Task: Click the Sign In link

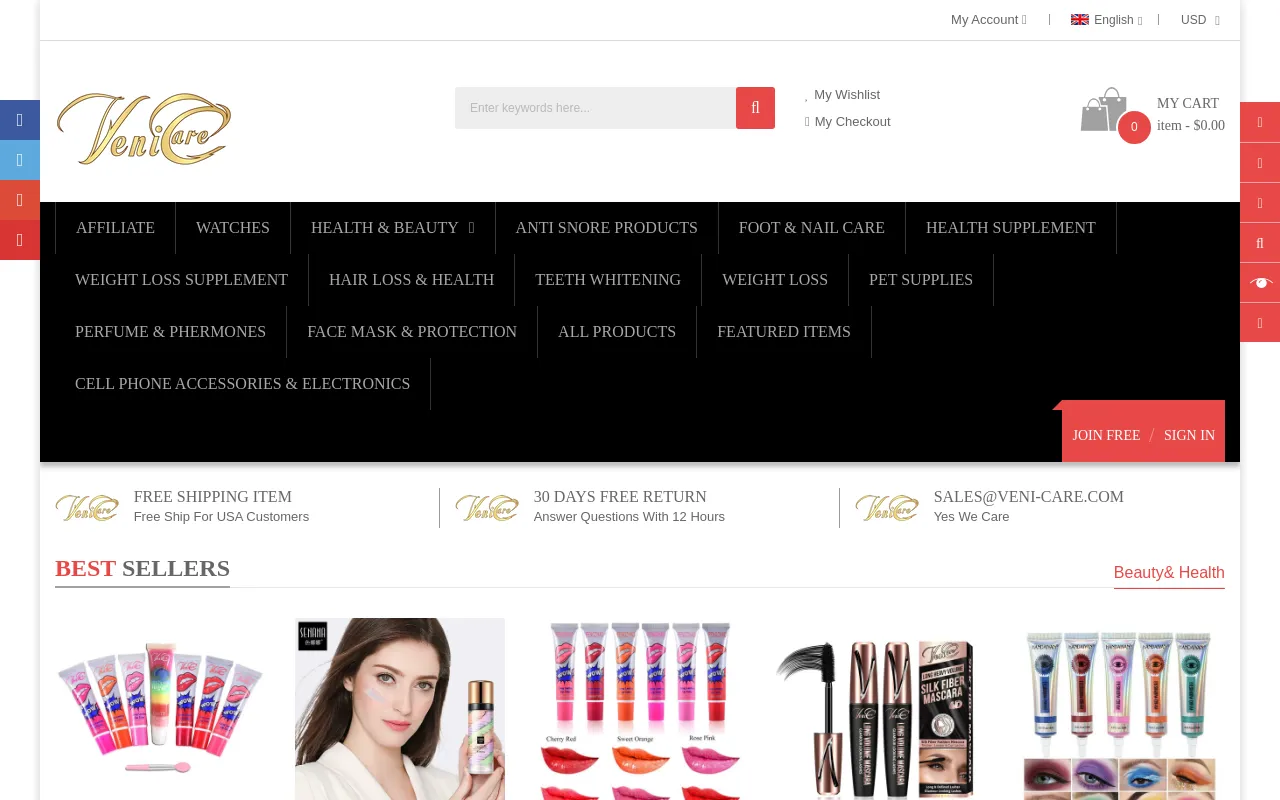Action: [x=1189, y=435]
